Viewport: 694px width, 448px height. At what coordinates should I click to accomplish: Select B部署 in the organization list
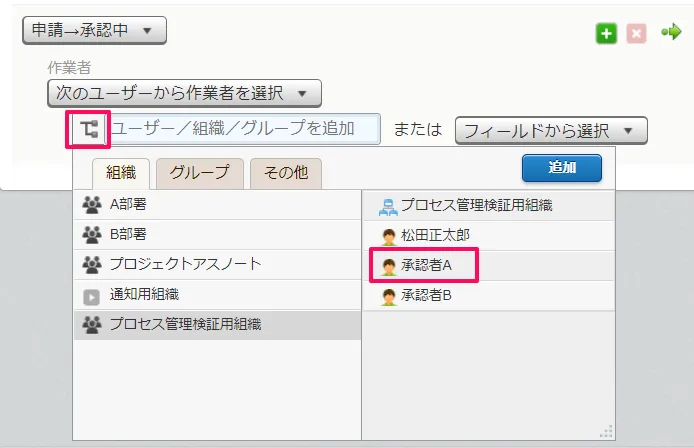[217, 235]
